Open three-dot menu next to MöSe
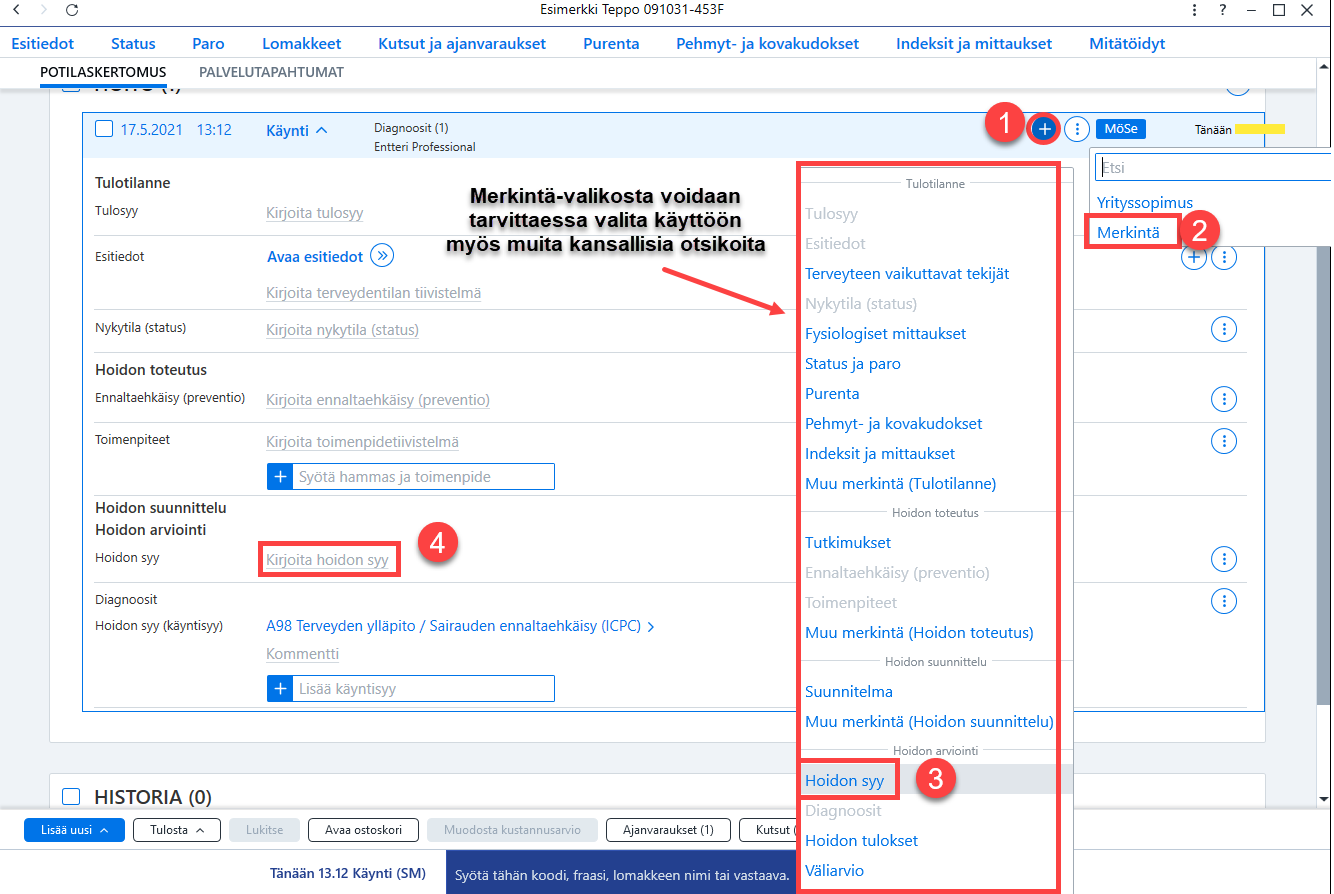Image resolution: width=1334 pixels, height=894 pixels. pyautogui.click(x=1077, y=129)
